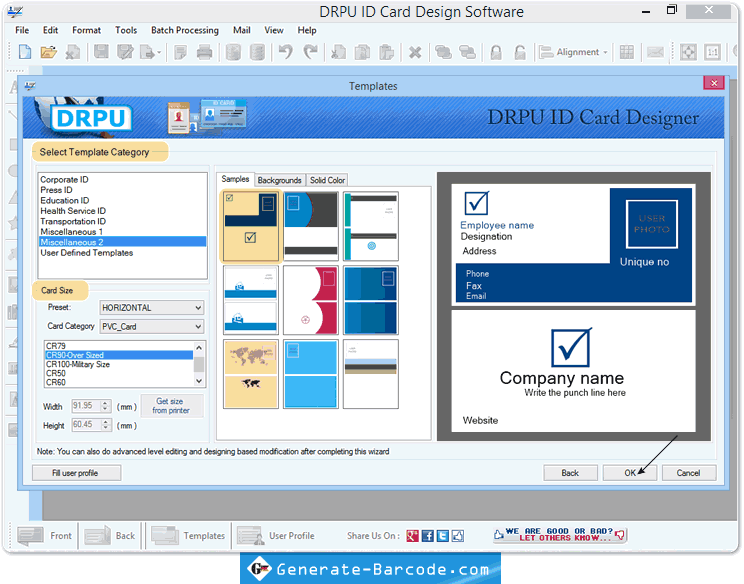Viewport: 744px width, 584px height.
Task: Share on Google Plus icon
Action: point(412,536)
